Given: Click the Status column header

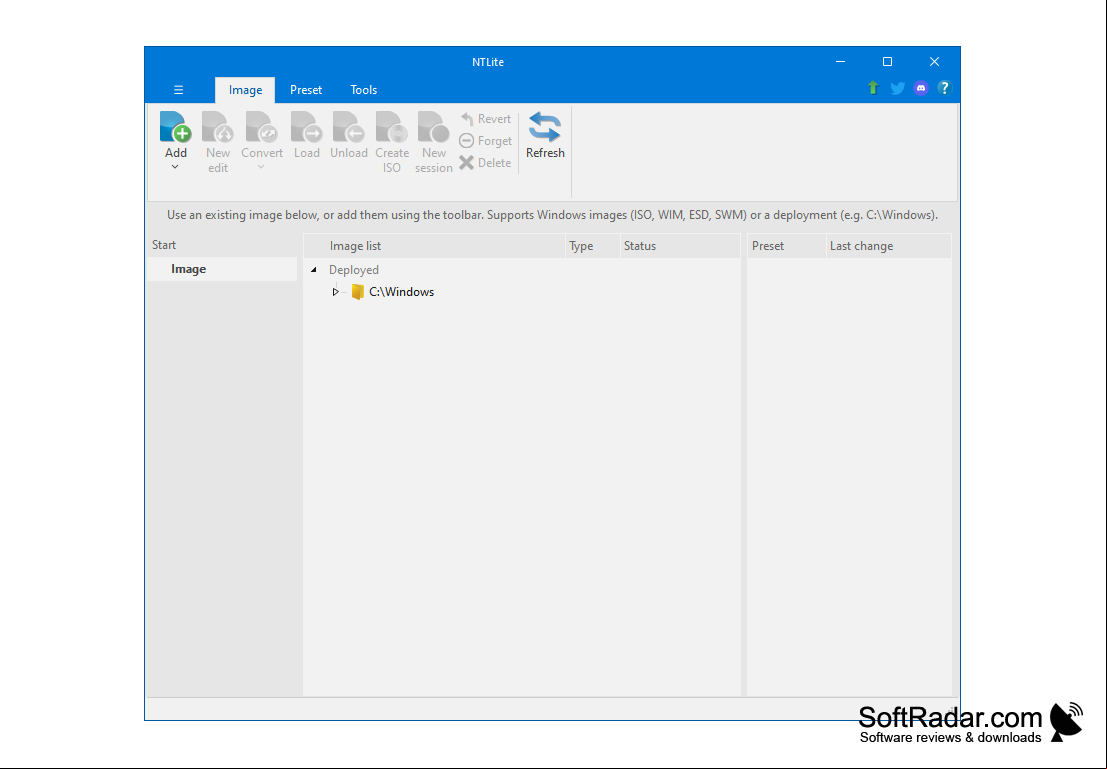Looking at the screenshot, I should click(680, 246).
